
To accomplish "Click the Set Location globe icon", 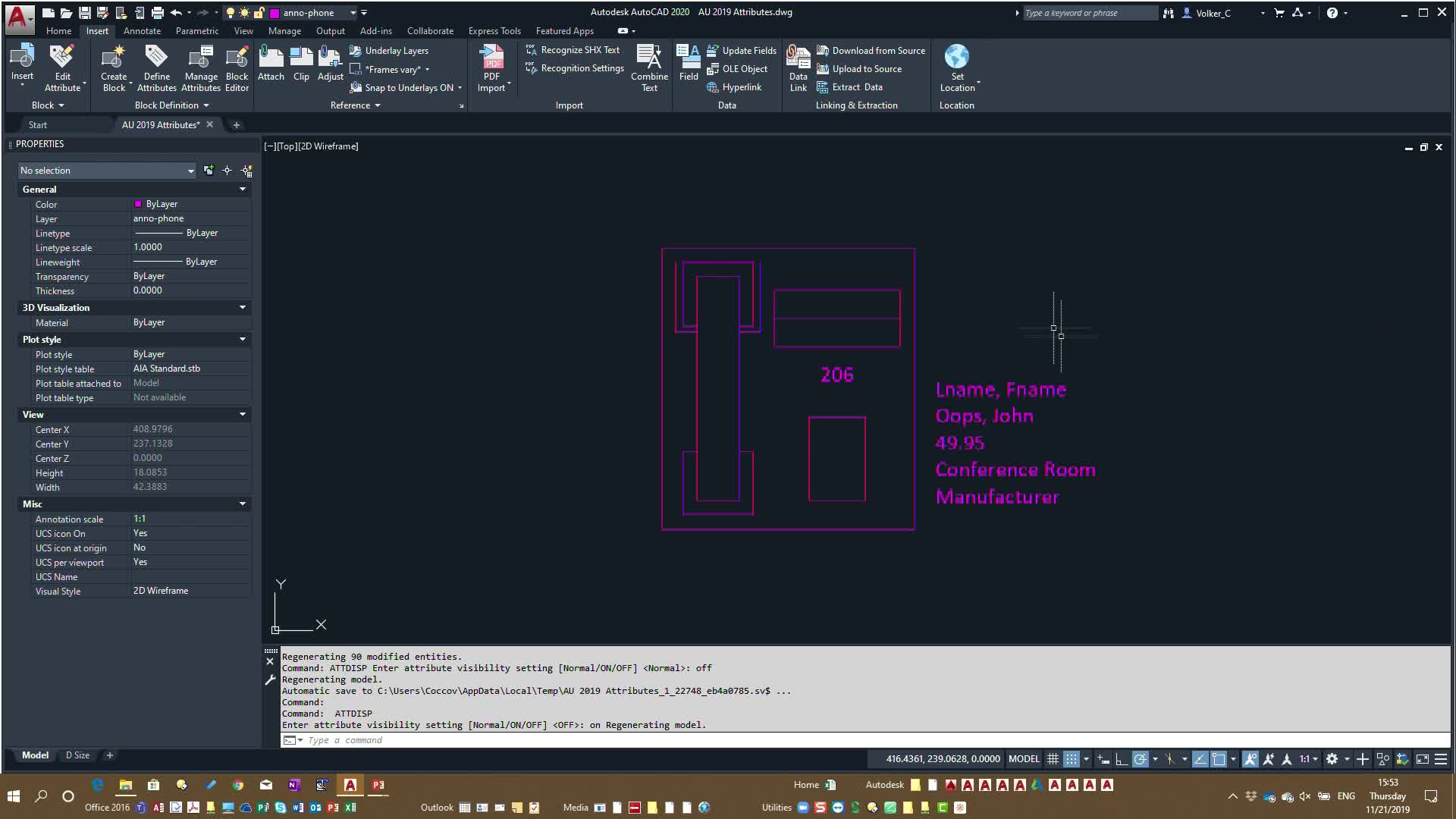I will pyautogui.click(x=957, y=56).
